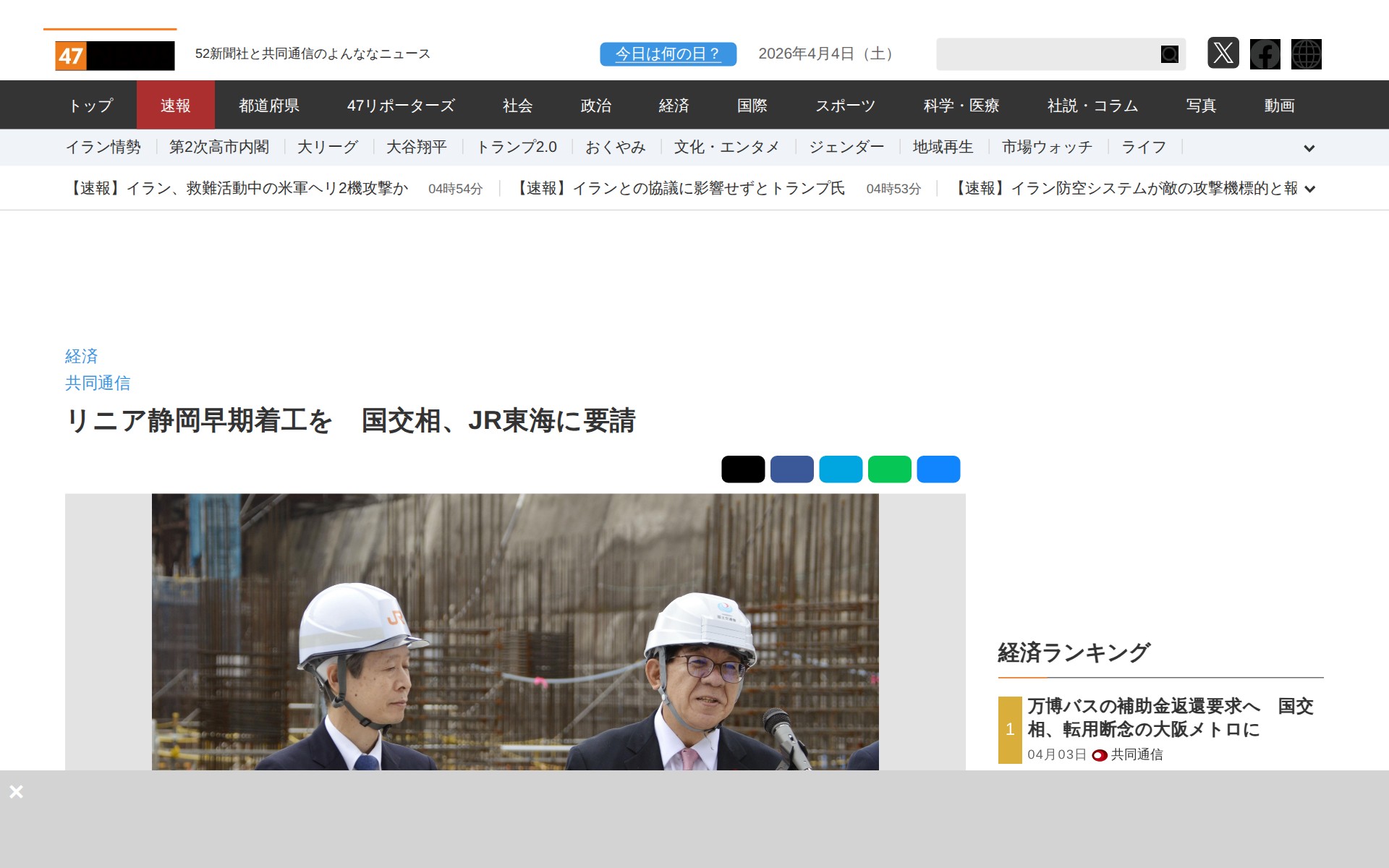
Task: Share the article via green LINE button
Action: tap(889, 469)
